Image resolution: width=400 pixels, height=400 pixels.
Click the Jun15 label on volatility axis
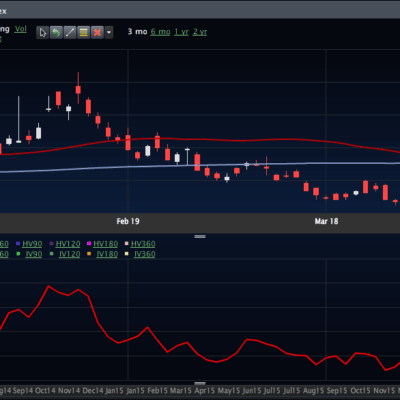click(252, 391)
